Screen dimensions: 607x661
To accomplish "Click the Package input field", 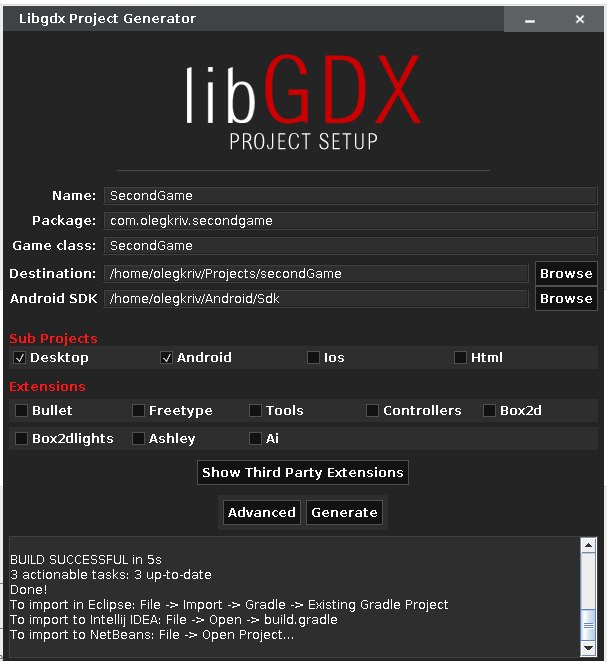I will 350,220.
